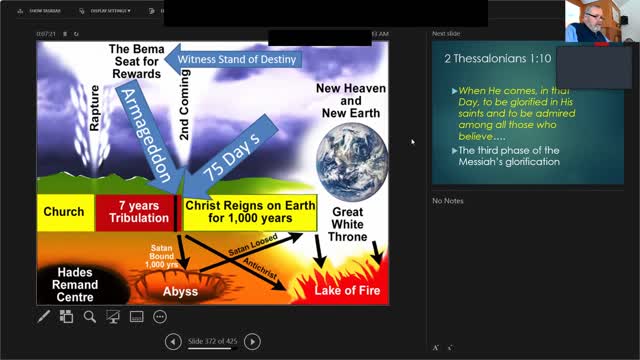Decrease the notes text size

tap(450, 348)
